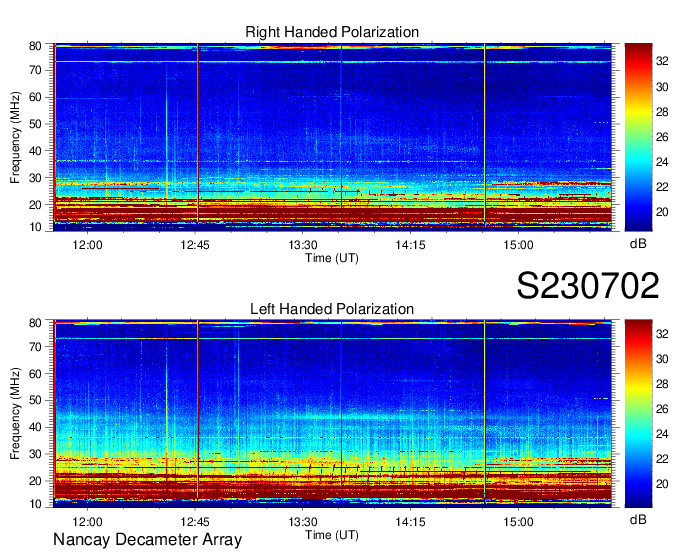
Task: Click the 28 value on lower color bar
Action: tap(662, 384)
